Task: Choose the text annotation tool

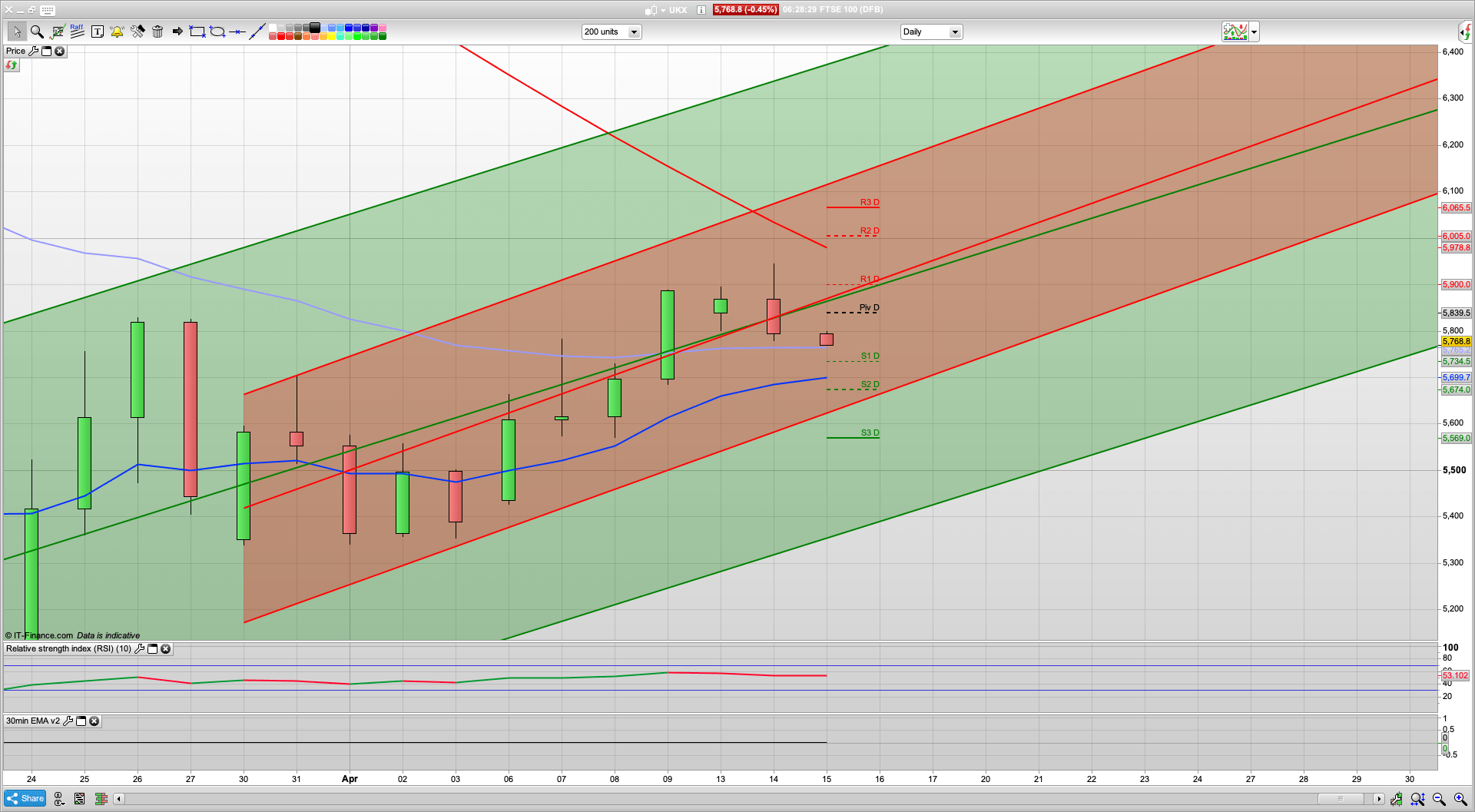Action: click(97, 31)
